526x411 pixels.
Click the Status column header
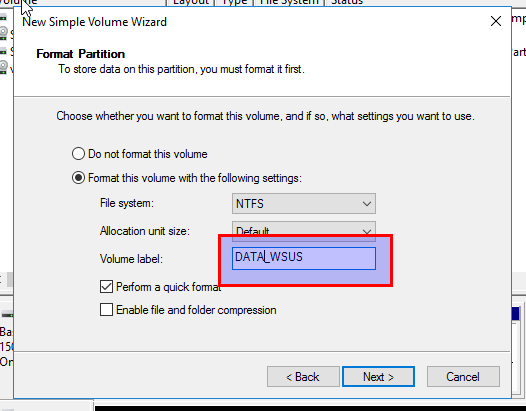tap(347, 3)
